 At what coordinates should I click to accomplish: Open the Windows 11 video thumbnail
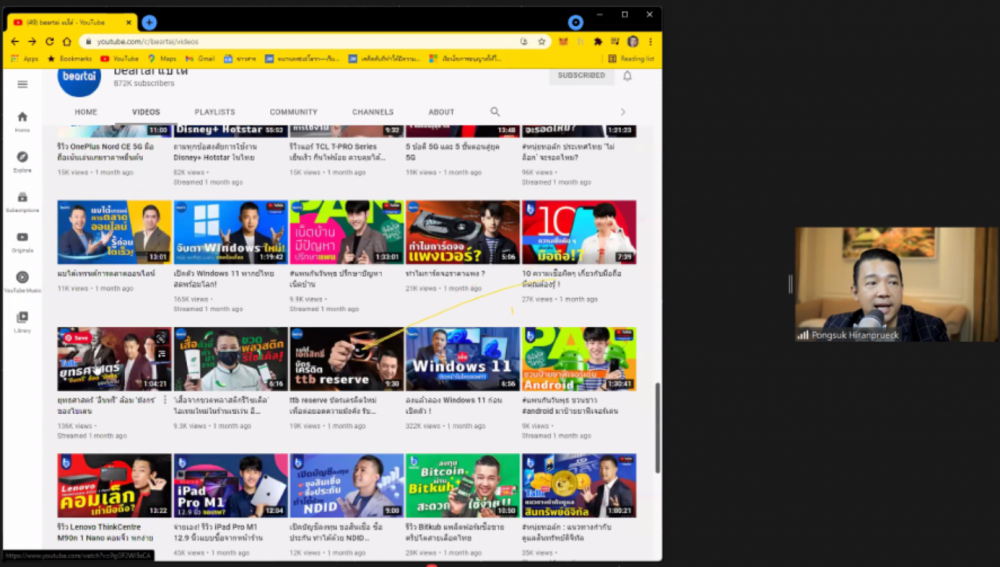461,358
